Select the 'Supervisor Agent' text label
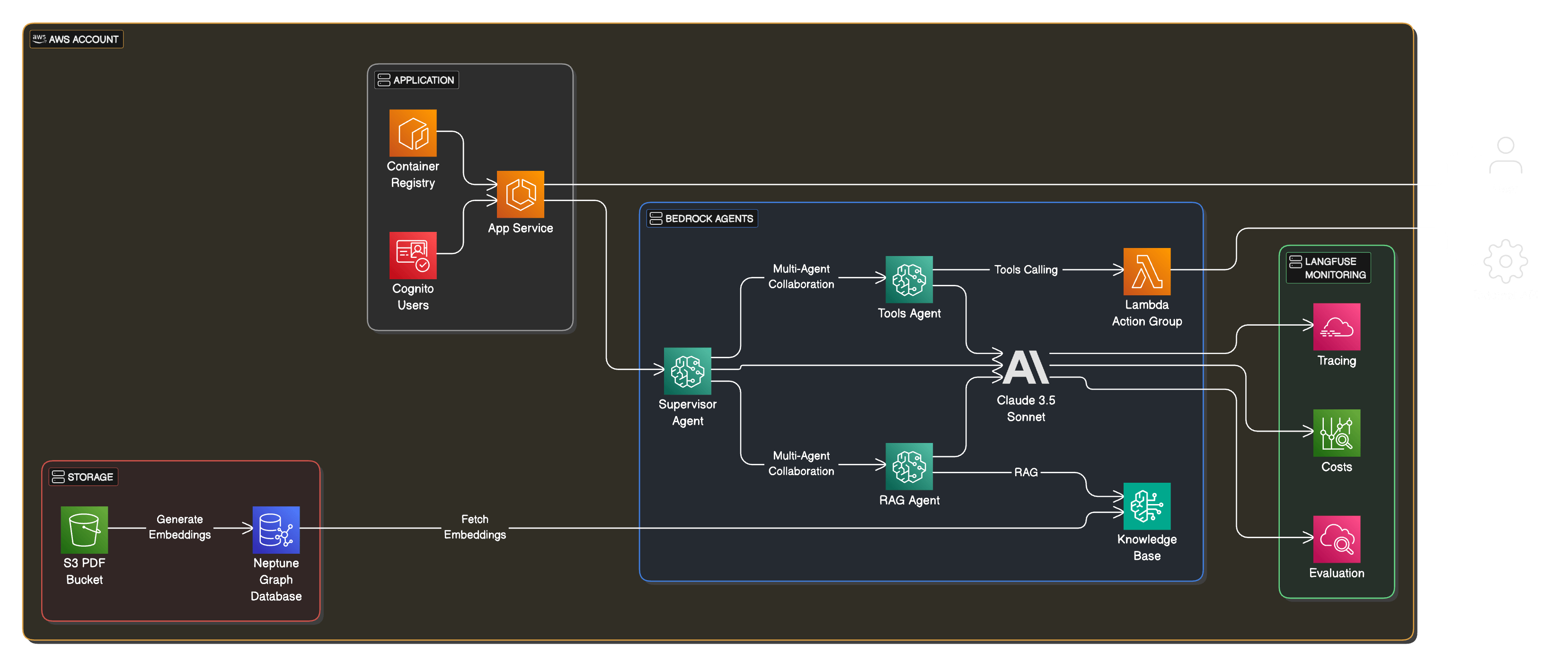The image size is (1568, 664). [x=687, y=413]
